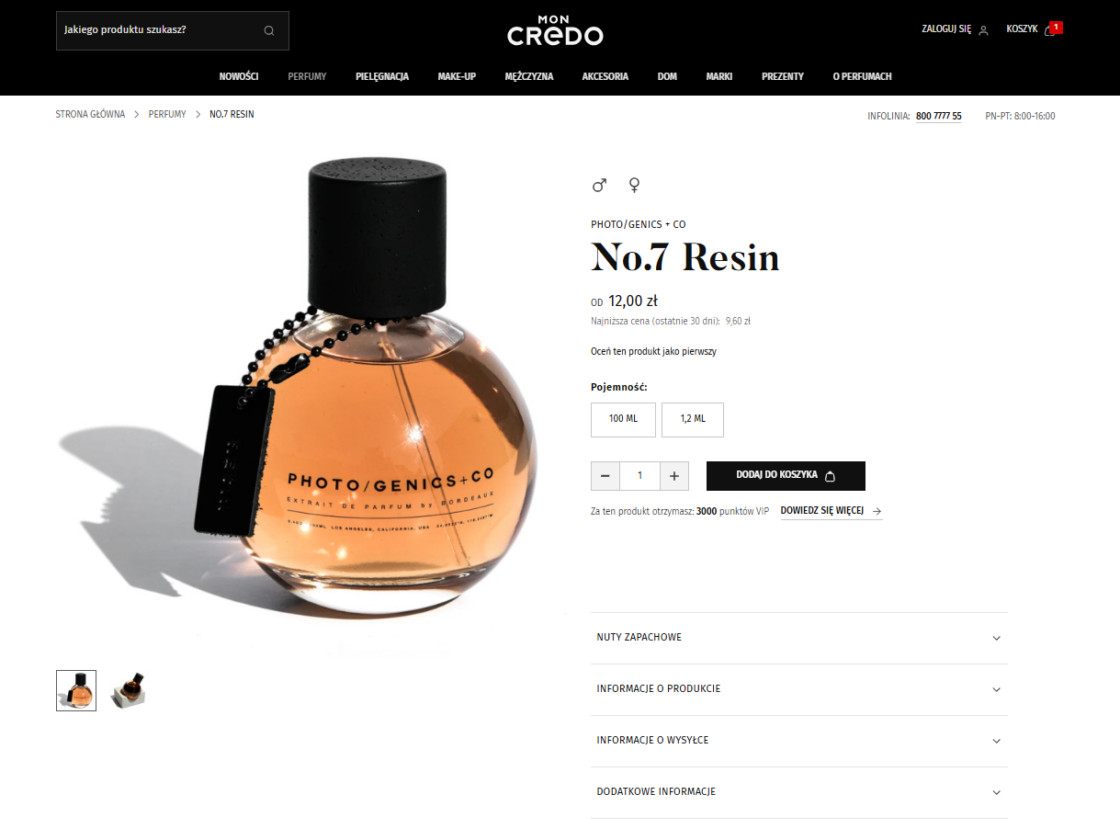This screenshot has height=840, width=1120.
Task: Decrease quantity with the minus button
Action: 605,476
